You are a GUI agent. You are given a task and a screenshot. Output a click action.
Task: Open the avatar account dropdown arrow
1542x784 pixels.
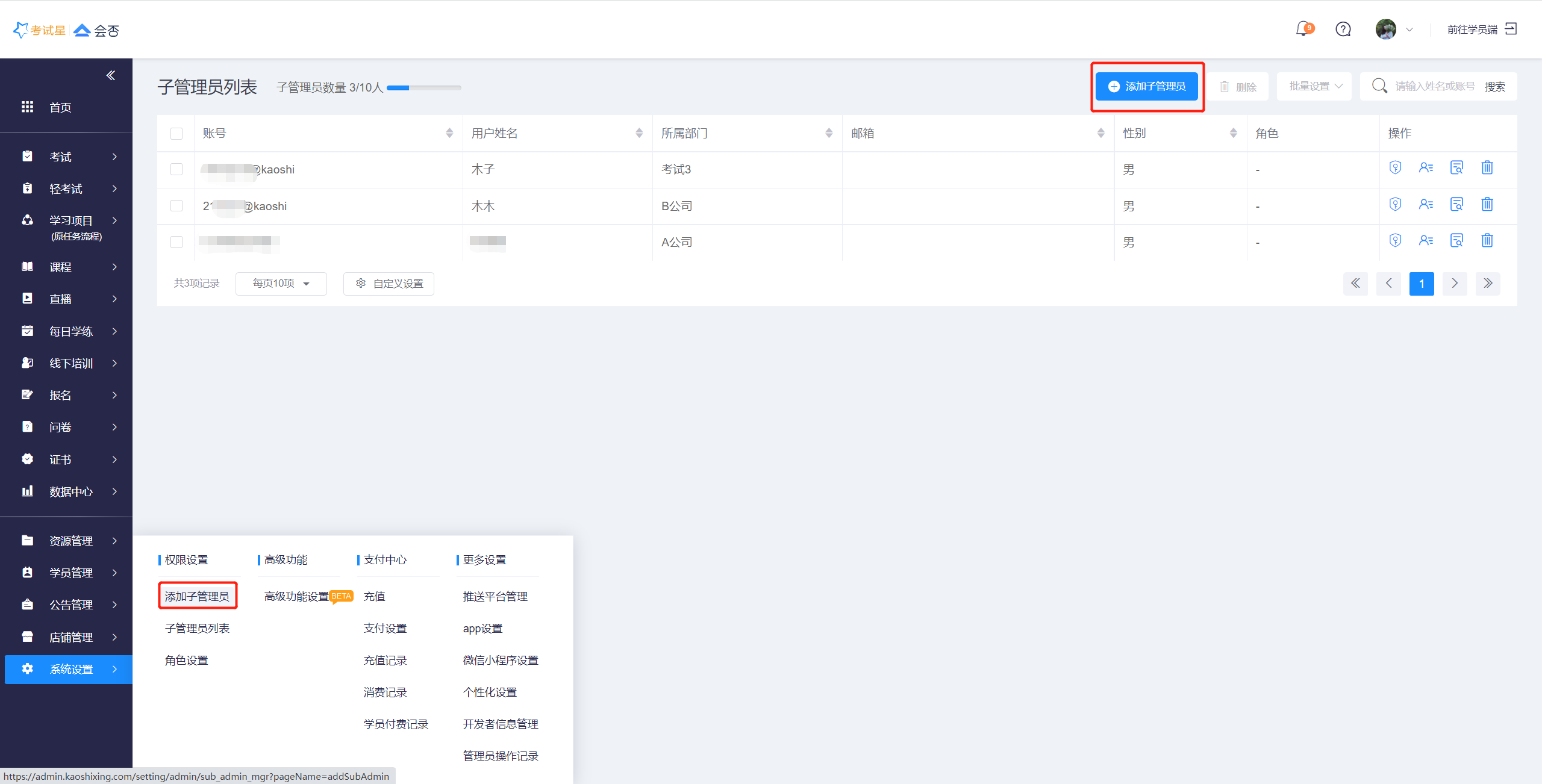tap(1409, 30)
